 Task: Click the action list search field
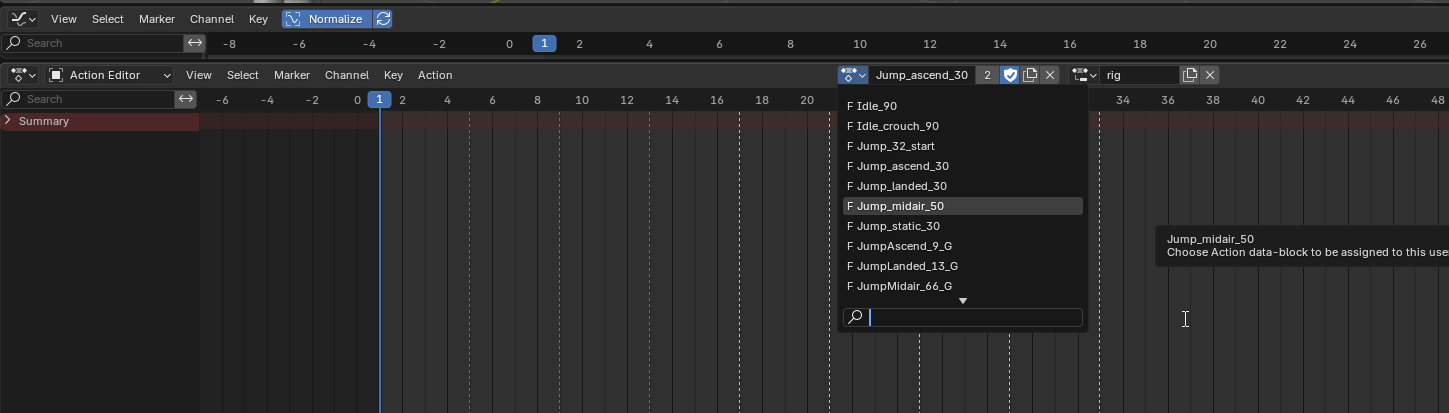pos(973,317)
